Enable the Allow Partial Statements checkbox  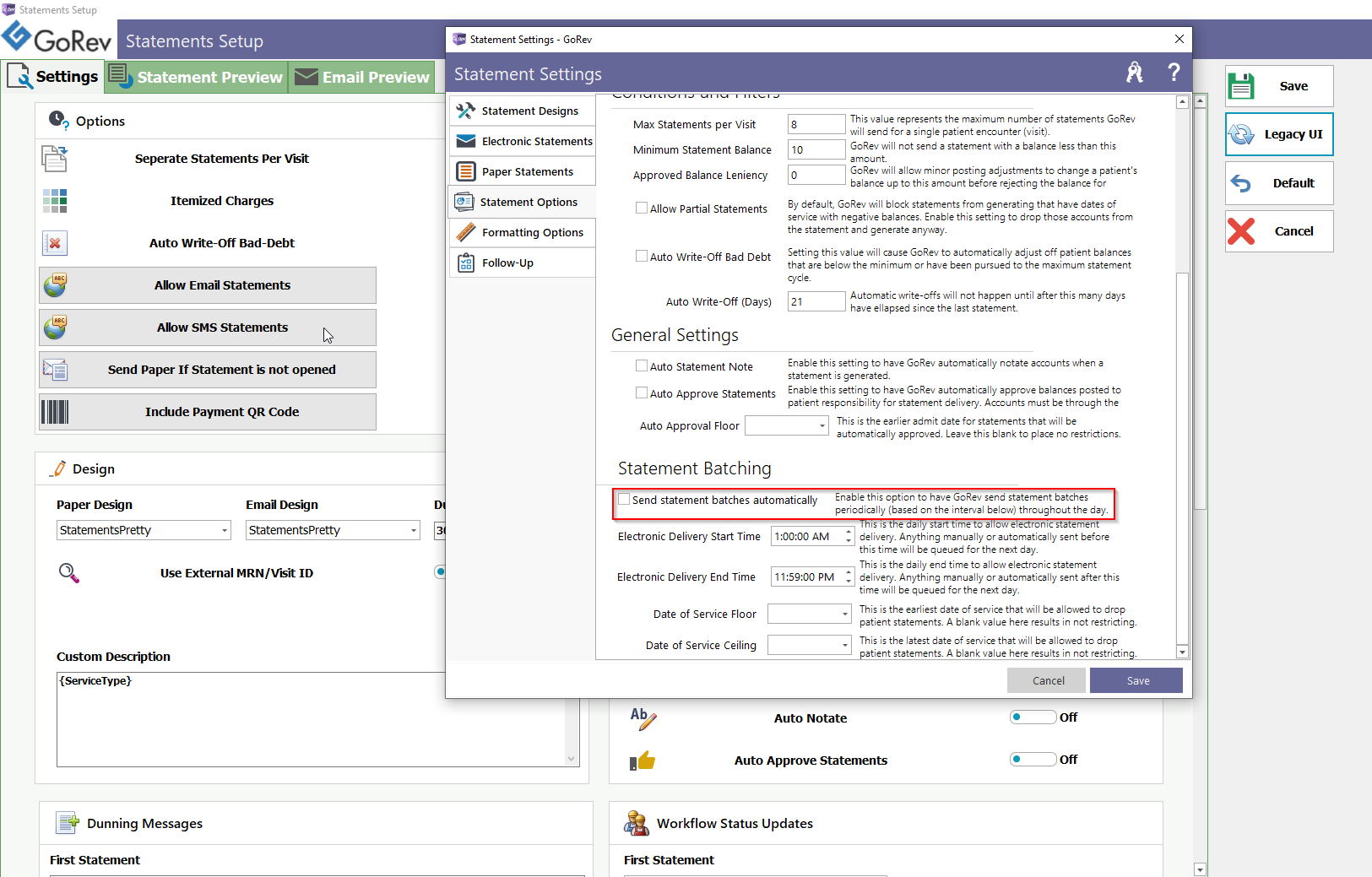click(642, 208)
